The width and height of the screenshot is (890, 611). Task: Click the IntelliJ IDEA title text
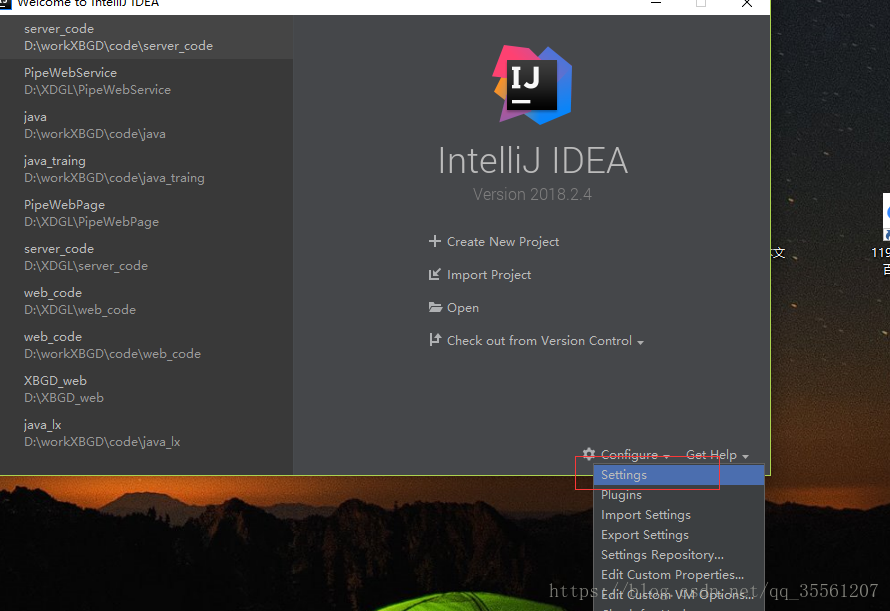[x=532, y=161]
